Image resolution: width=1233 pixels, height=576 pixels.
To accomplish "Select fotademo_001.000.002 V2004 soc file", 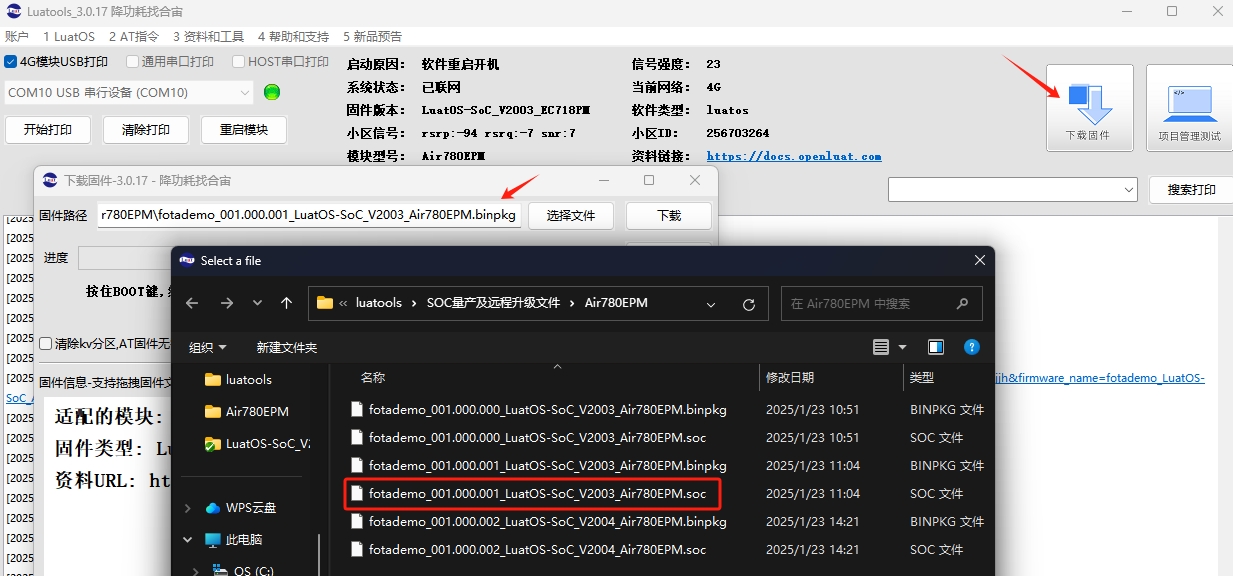I will 529,549.
